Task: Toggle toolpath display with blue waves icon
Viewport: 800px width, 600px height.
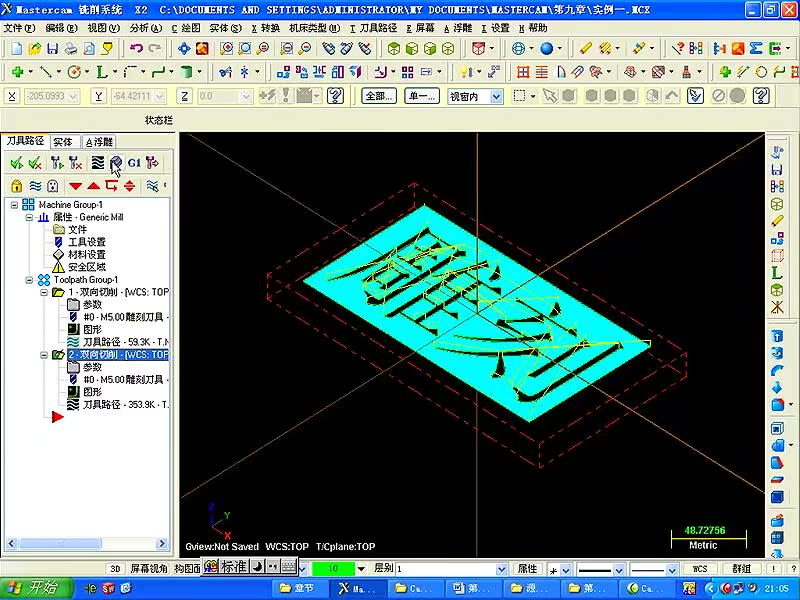Action: (35, 186)
